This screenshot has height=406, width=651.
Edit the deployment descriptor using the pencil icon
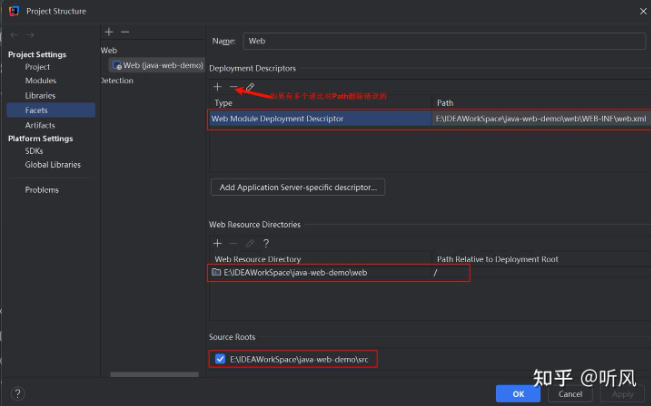250,87
